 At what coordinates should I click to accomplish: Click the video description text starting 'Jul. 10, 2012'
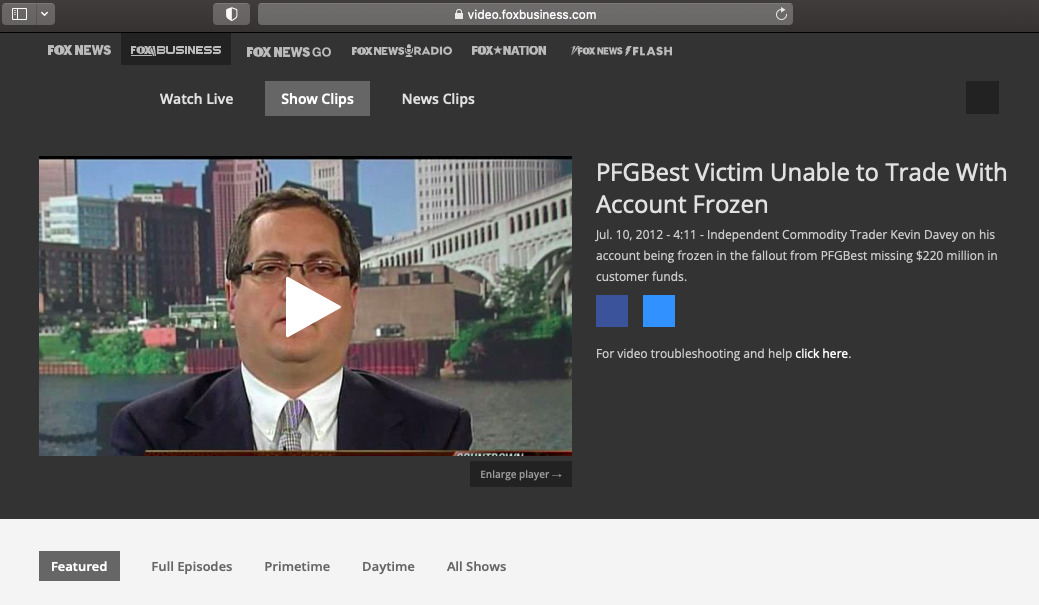click(x=796, y=256)
